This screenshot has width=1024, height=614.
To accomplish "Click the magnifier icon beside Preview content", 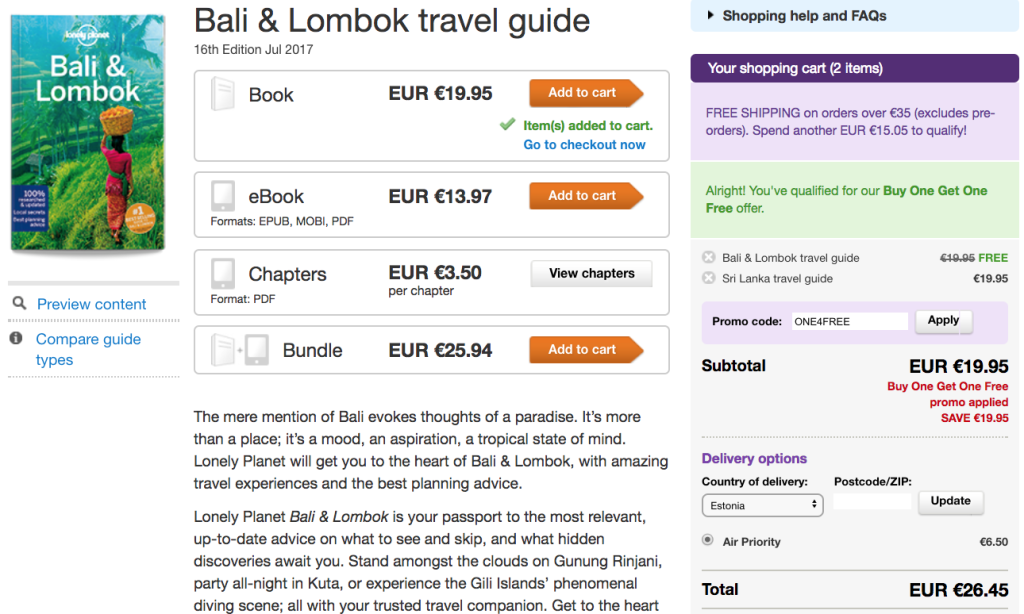I will 18,303.
